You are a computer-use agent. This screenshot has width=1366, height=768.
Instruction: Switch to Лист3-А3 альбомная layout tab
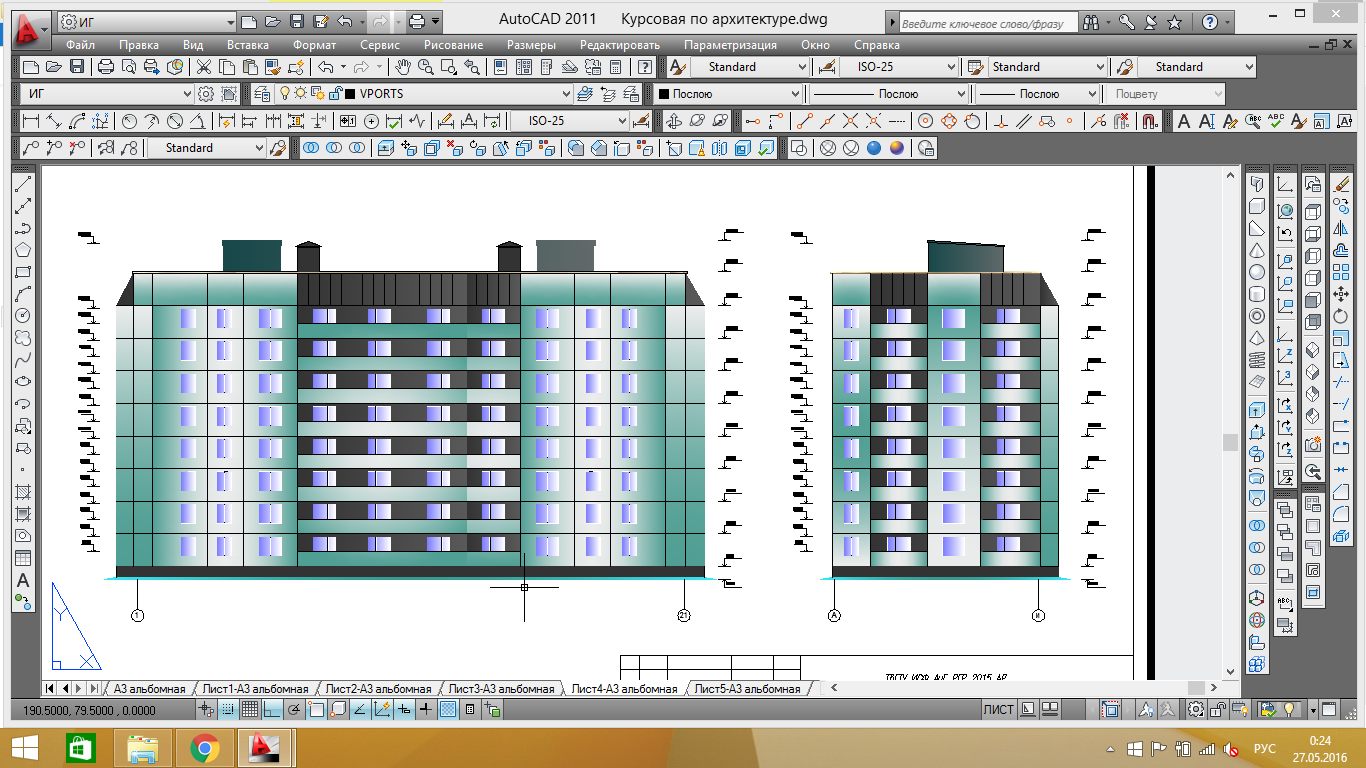tap(501, 689)
